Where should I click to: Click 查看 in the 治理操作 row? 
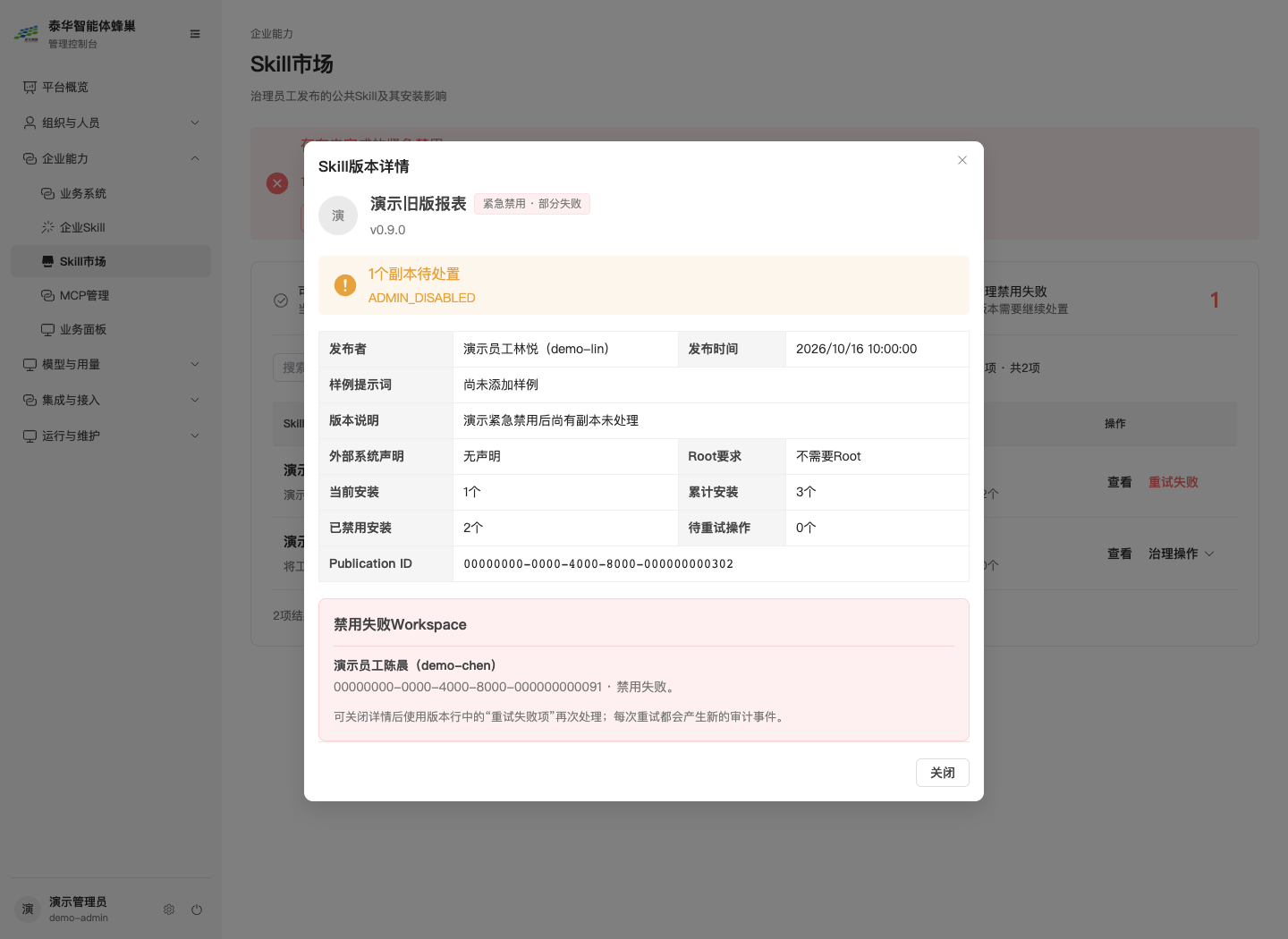(1120, 554)
